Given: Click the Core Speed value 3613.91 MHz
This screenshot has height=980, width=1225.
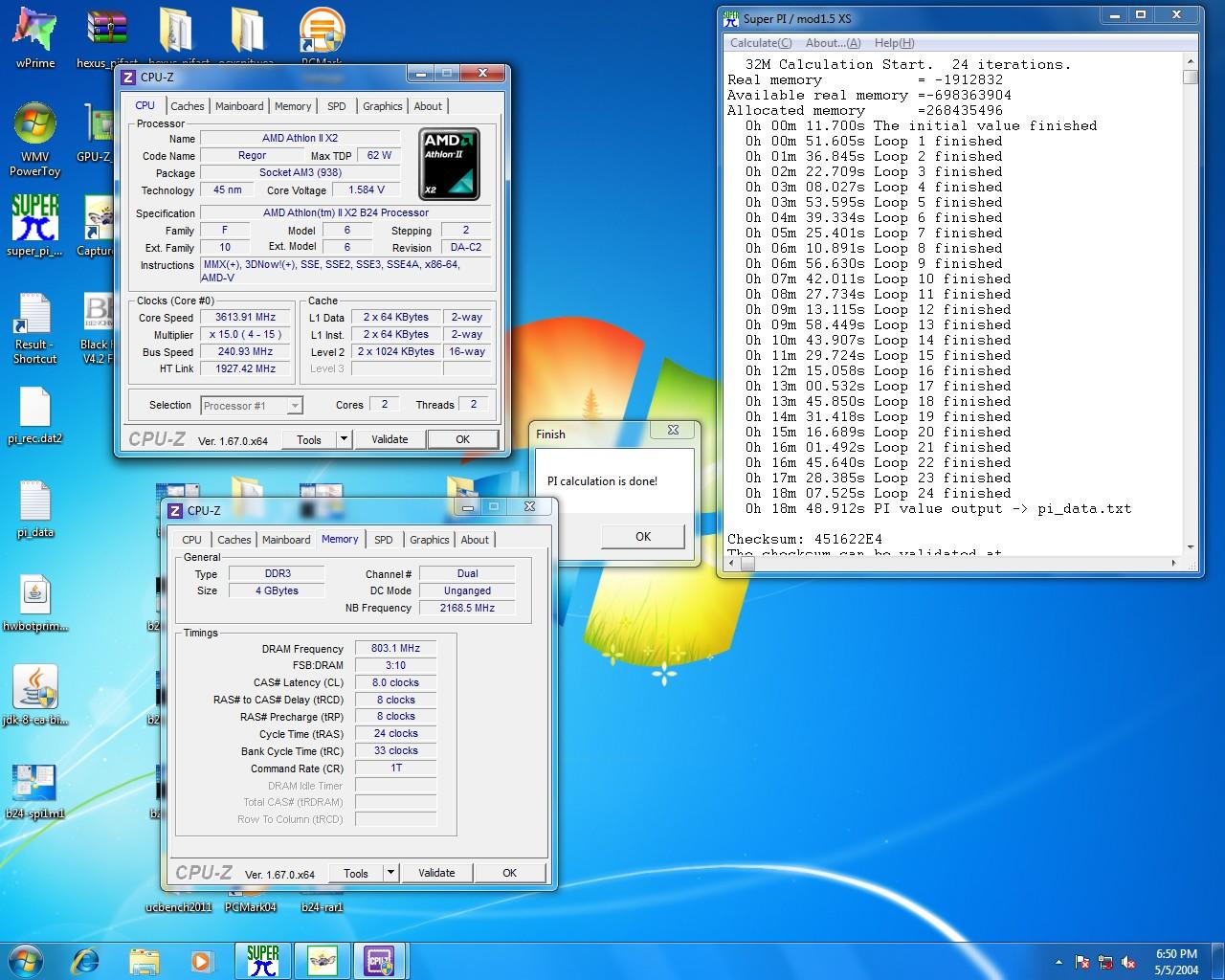Looking at the screenshot, I should pyautogui.click(x=245, y=317).
